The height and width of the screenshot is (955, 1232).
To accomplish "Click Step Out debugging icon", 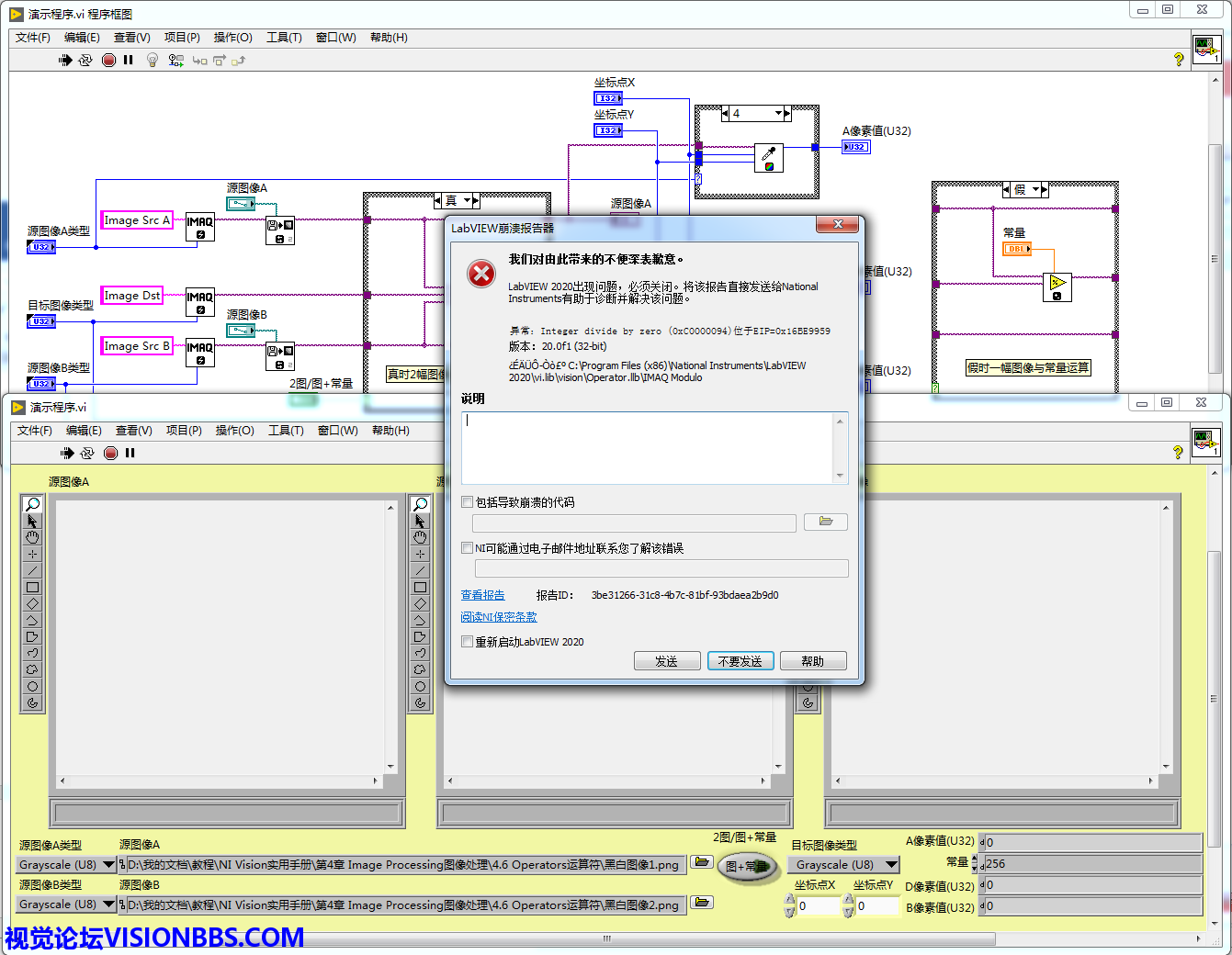I will click(238, 61).
